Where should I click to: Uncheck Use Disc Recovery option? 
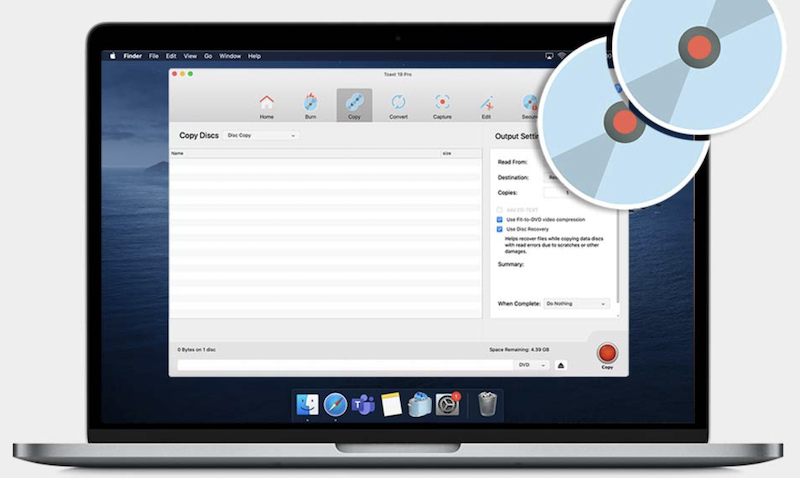[500, 229]
